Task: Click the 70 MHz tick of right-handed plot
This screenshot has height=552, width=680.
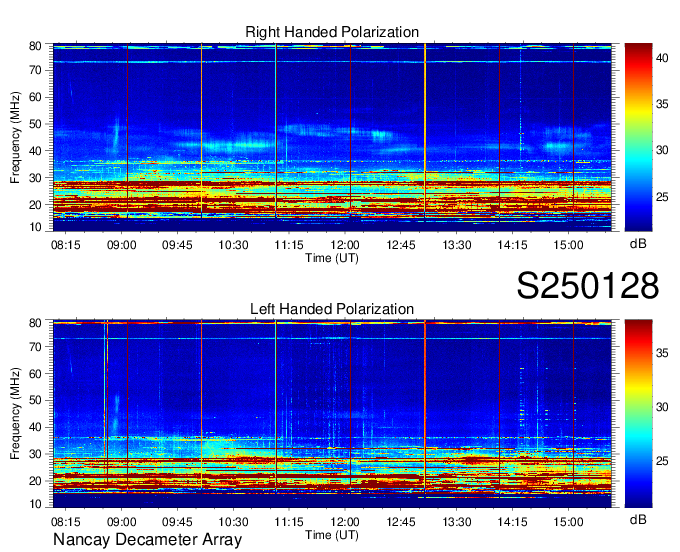Action: point(35,70)
